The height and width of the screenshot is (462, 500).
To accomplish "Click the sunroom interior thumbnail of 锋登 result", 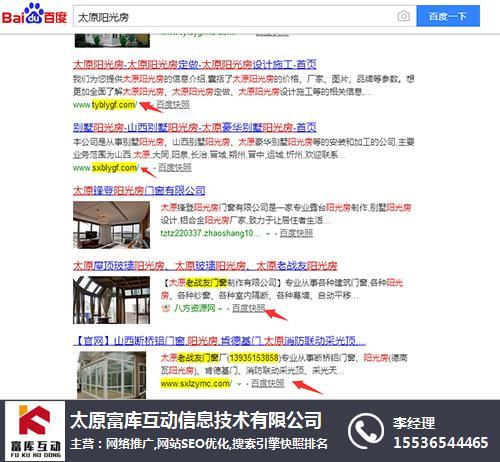I will tap(111, 225).
